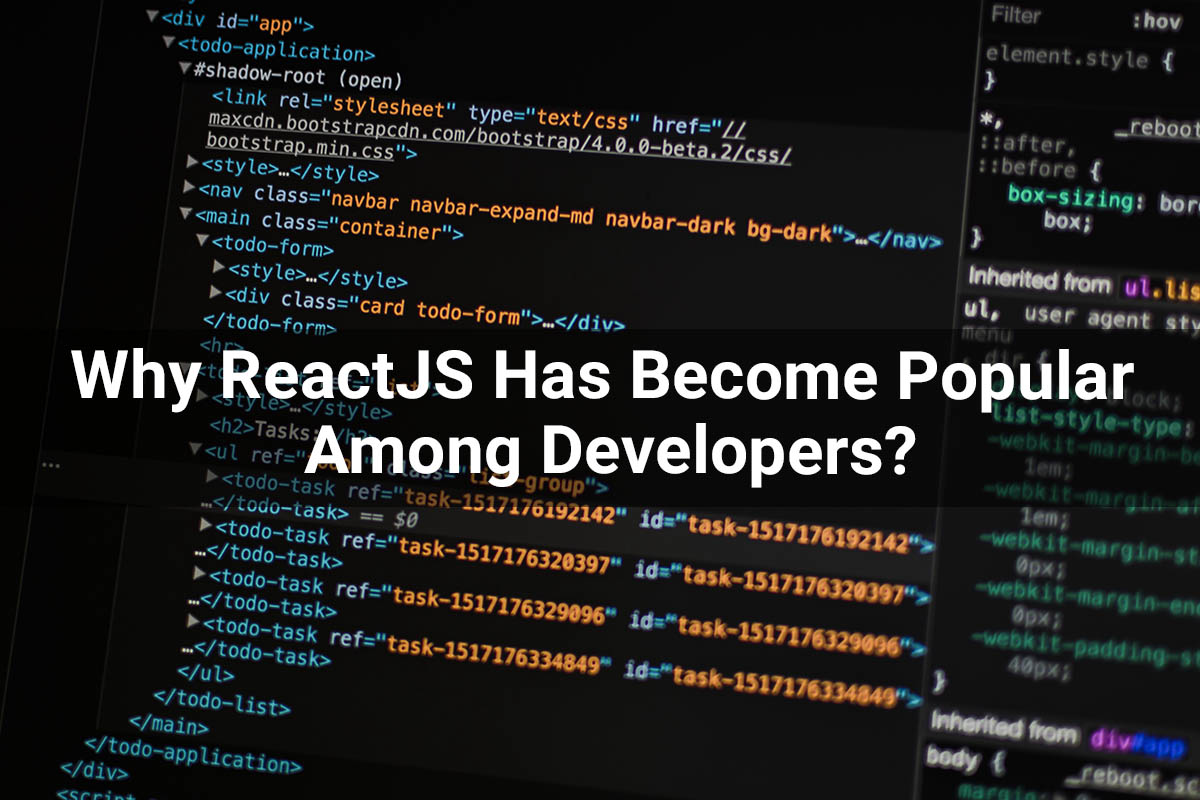Open the bootstrap.min.css link text
The height and width of the screenshot is (800, 1200).
(x=301, y=147)
